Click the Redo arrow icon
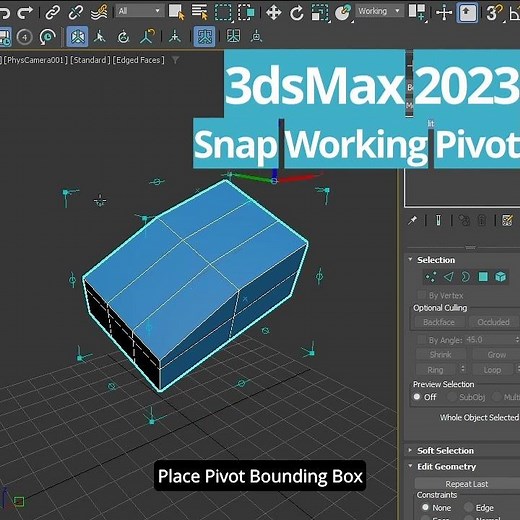 25,13
